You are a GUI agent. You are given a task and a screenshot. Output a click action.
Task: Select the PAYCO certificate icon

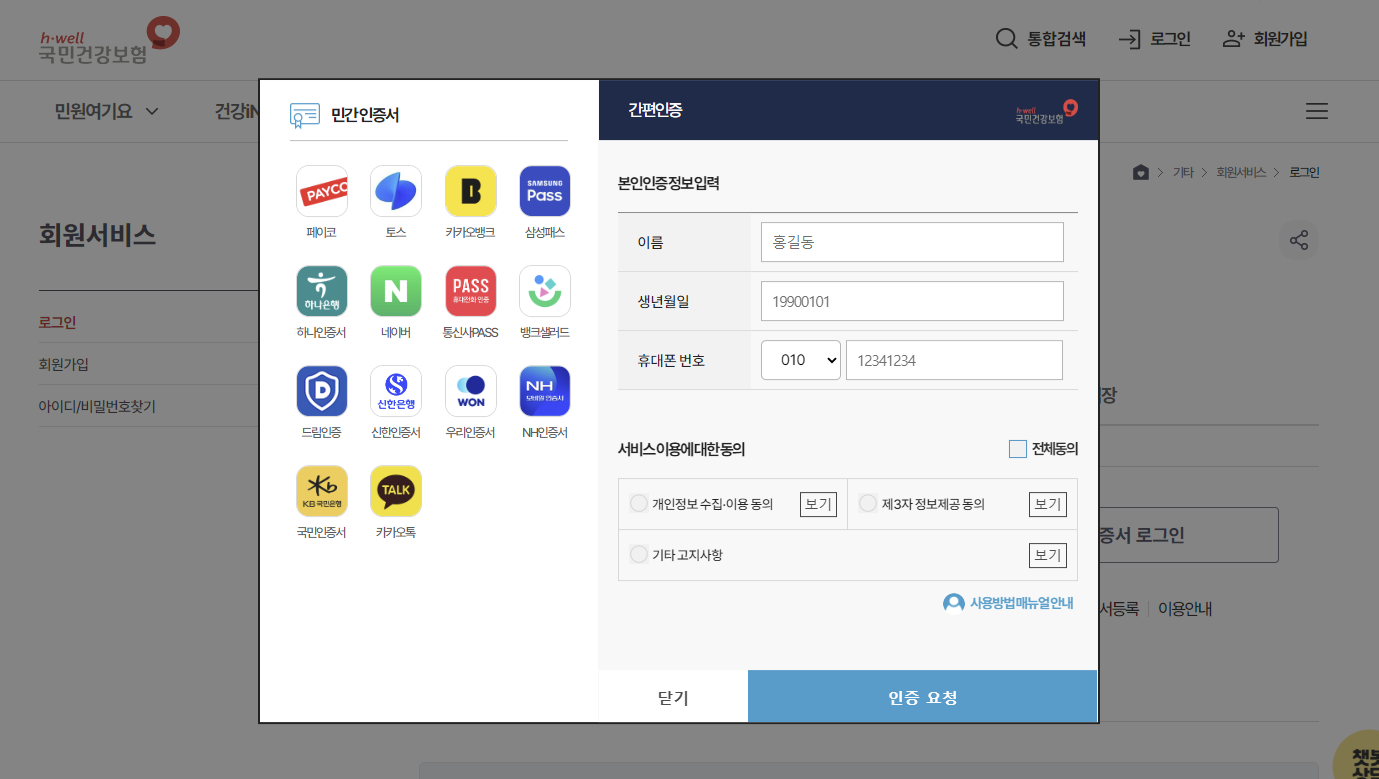322,191
